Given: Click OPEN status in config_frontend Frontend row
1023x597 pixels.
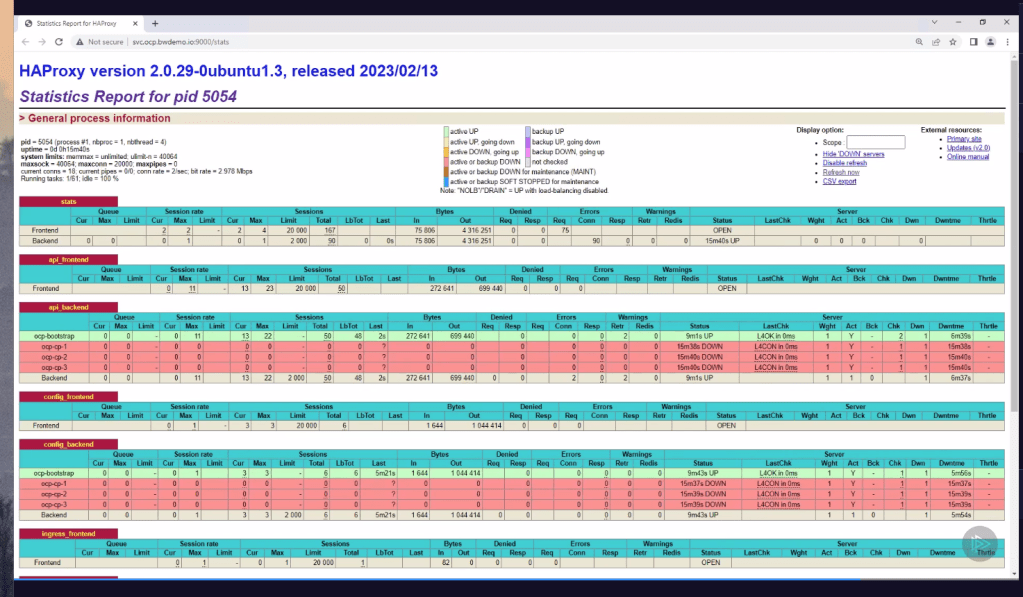Looking at the screenshot, I should [x=726, y=425].
